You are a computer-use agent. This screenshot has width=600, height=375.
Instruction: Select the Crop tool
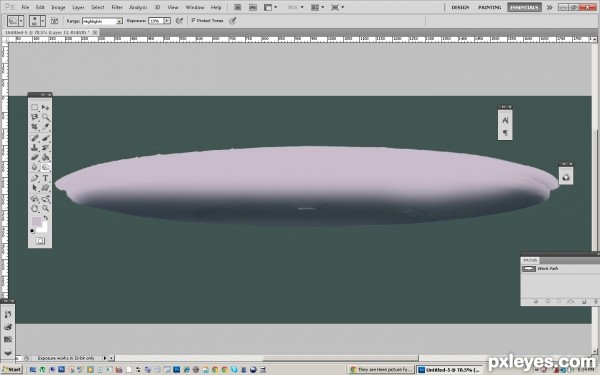pos(34,126)
